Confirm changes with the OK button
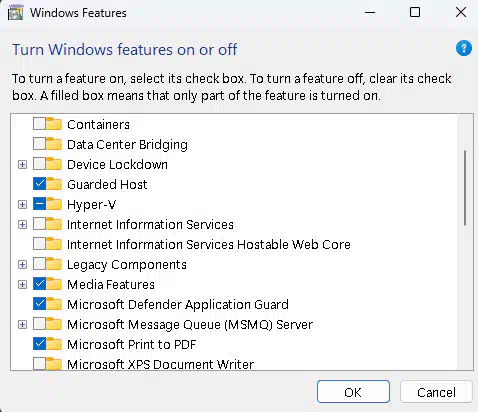The height and width of the screenshot is (412, 478). point(353,392)
